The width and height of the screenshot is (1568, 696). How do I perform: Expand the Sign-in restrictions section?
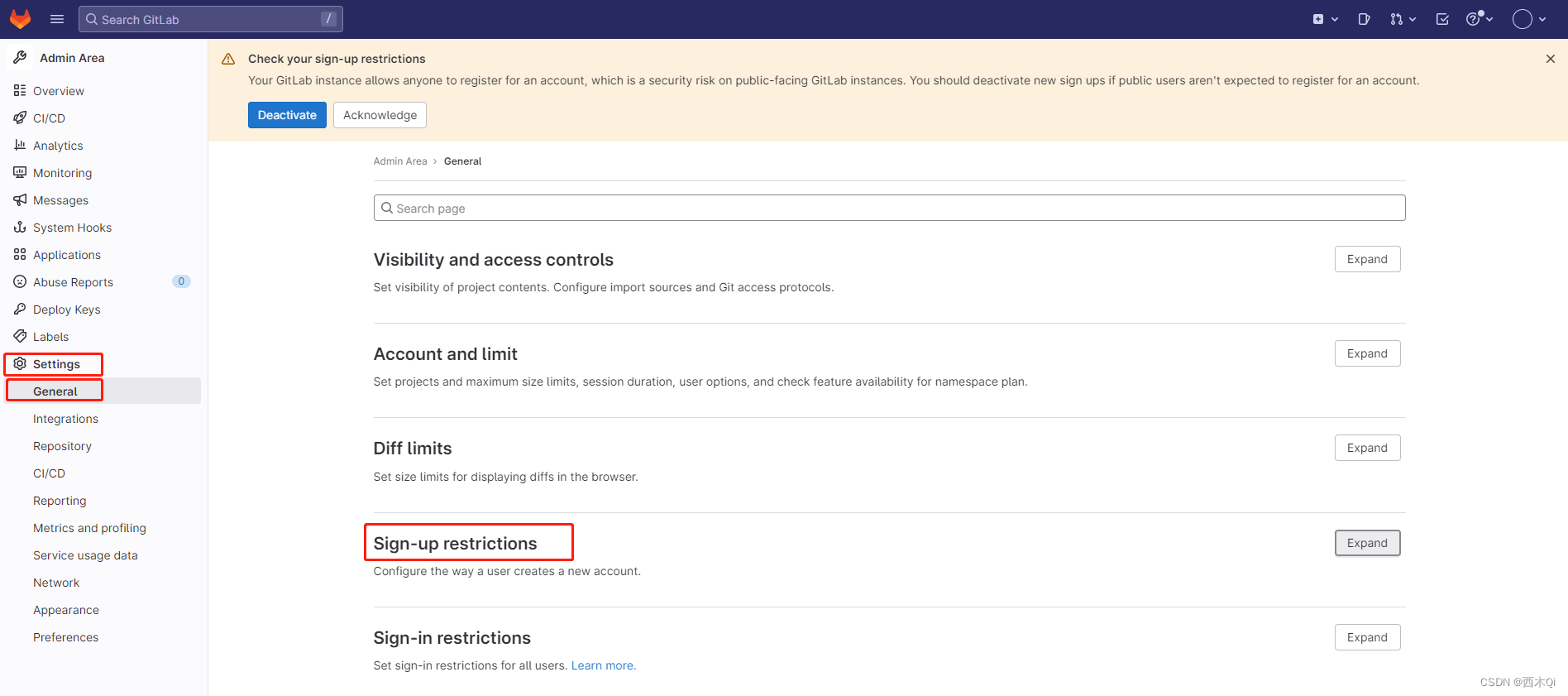click(1367, 637)
